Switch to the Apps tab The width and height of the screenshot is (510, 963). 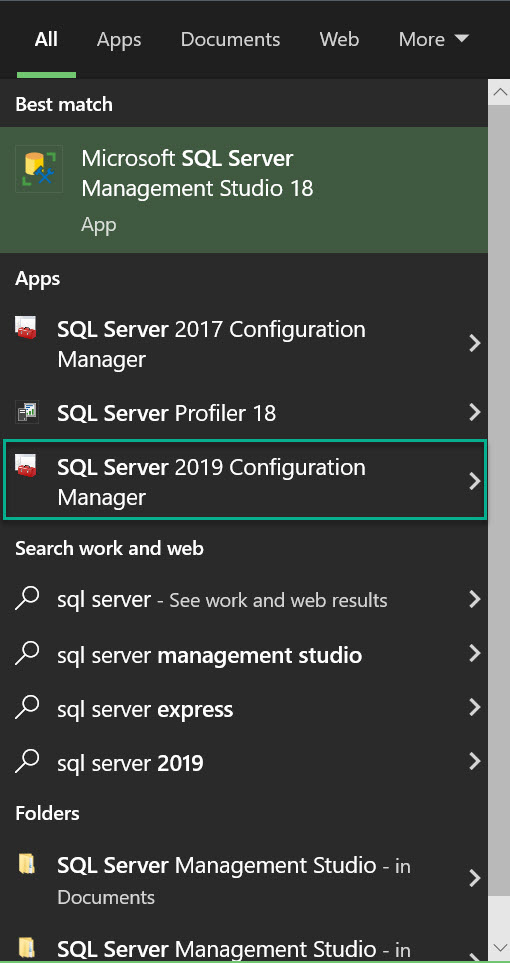tap(119, 39)
